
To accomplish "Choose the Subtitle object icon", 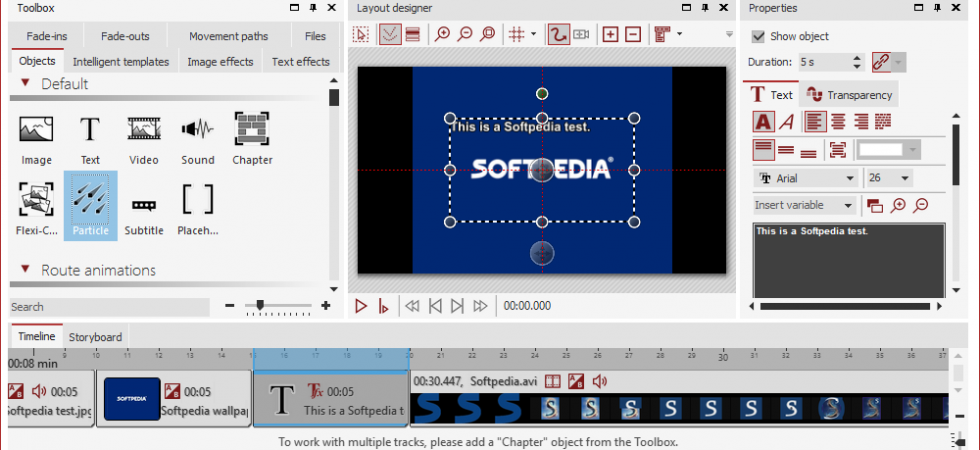I will 144,206.
